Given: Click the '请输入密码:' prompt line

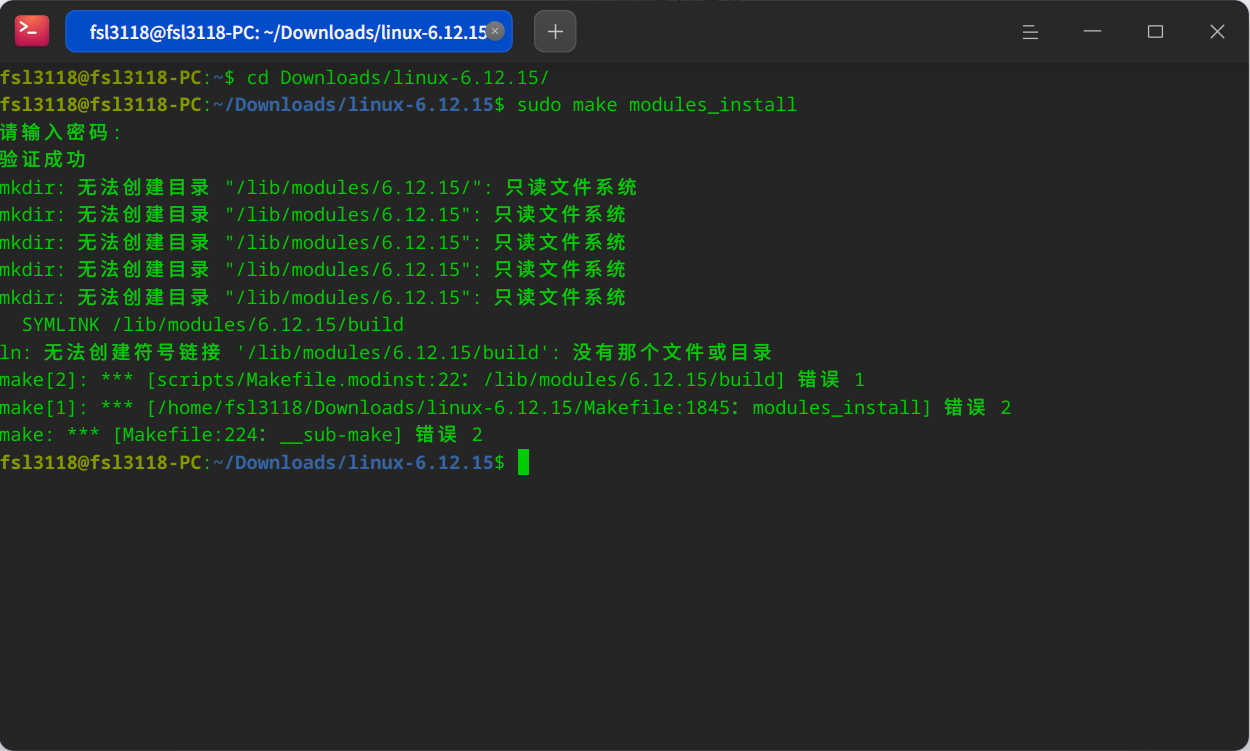Looking at the screenshot, I should pyautogui.click(x=61, y=132).
